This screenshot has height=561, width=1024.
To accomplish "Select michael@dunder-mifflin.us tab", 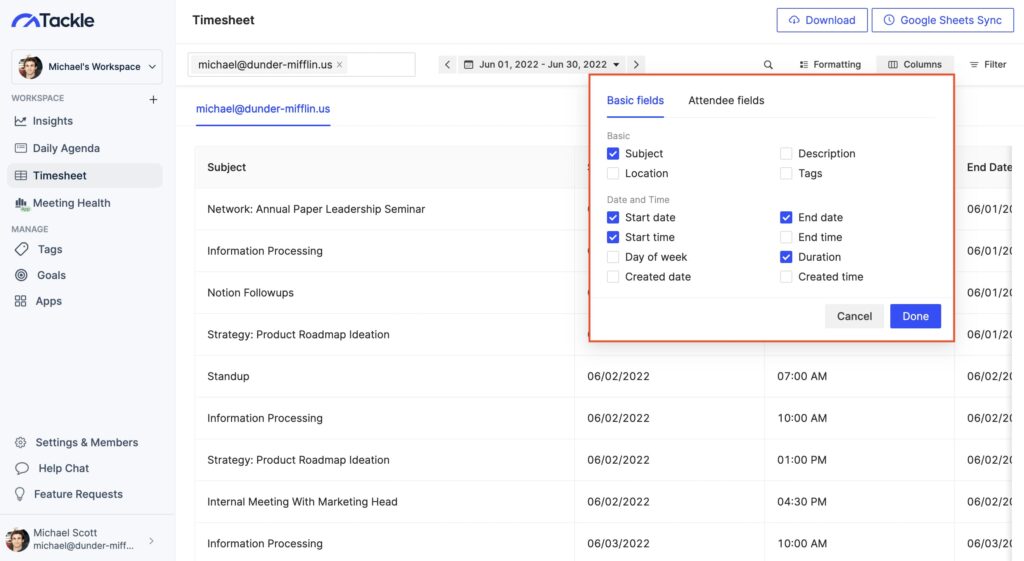I will tap(263, 109).
